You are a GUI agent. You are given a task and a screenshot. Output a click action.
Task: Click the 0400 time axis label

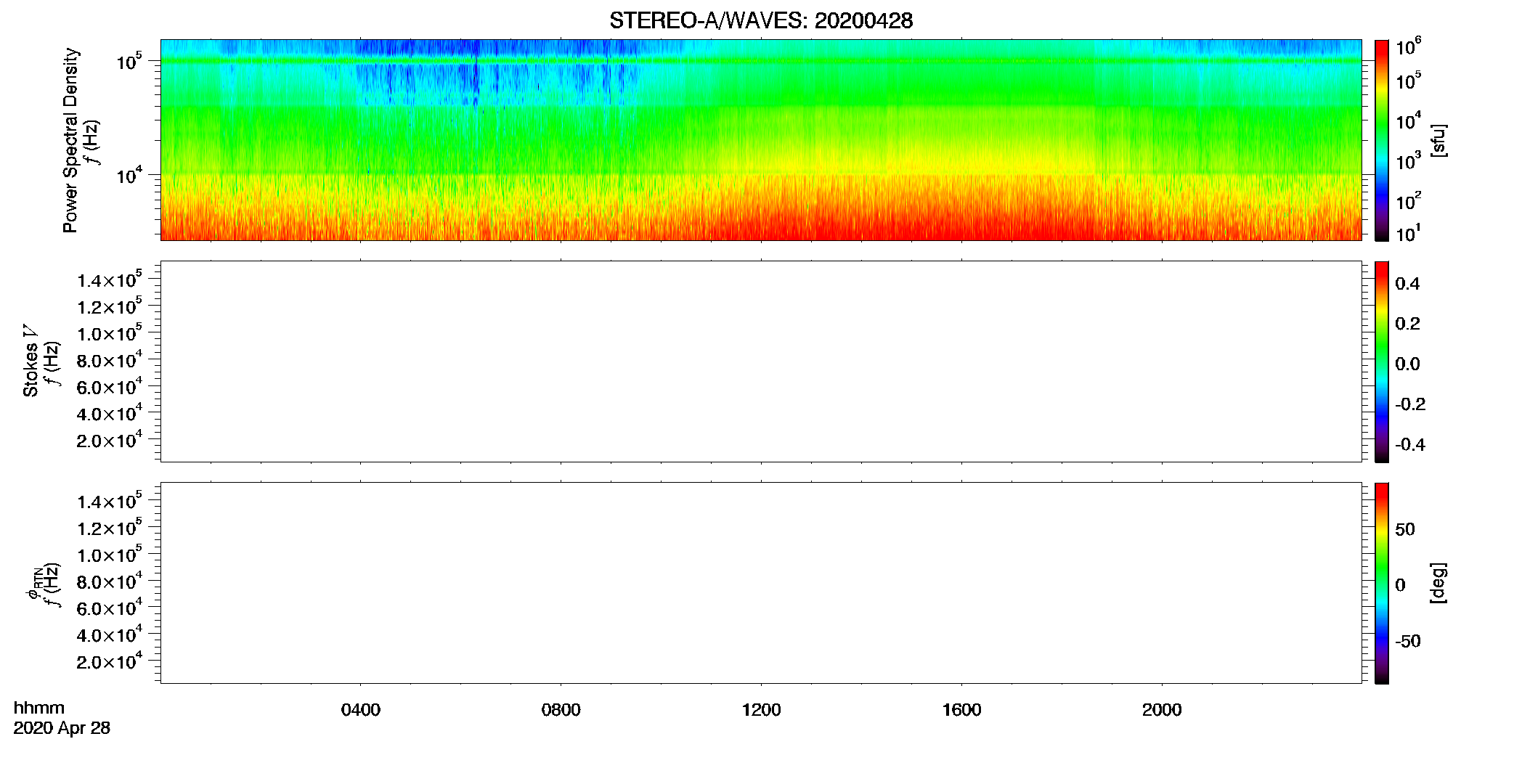click(x=361, y=710)
